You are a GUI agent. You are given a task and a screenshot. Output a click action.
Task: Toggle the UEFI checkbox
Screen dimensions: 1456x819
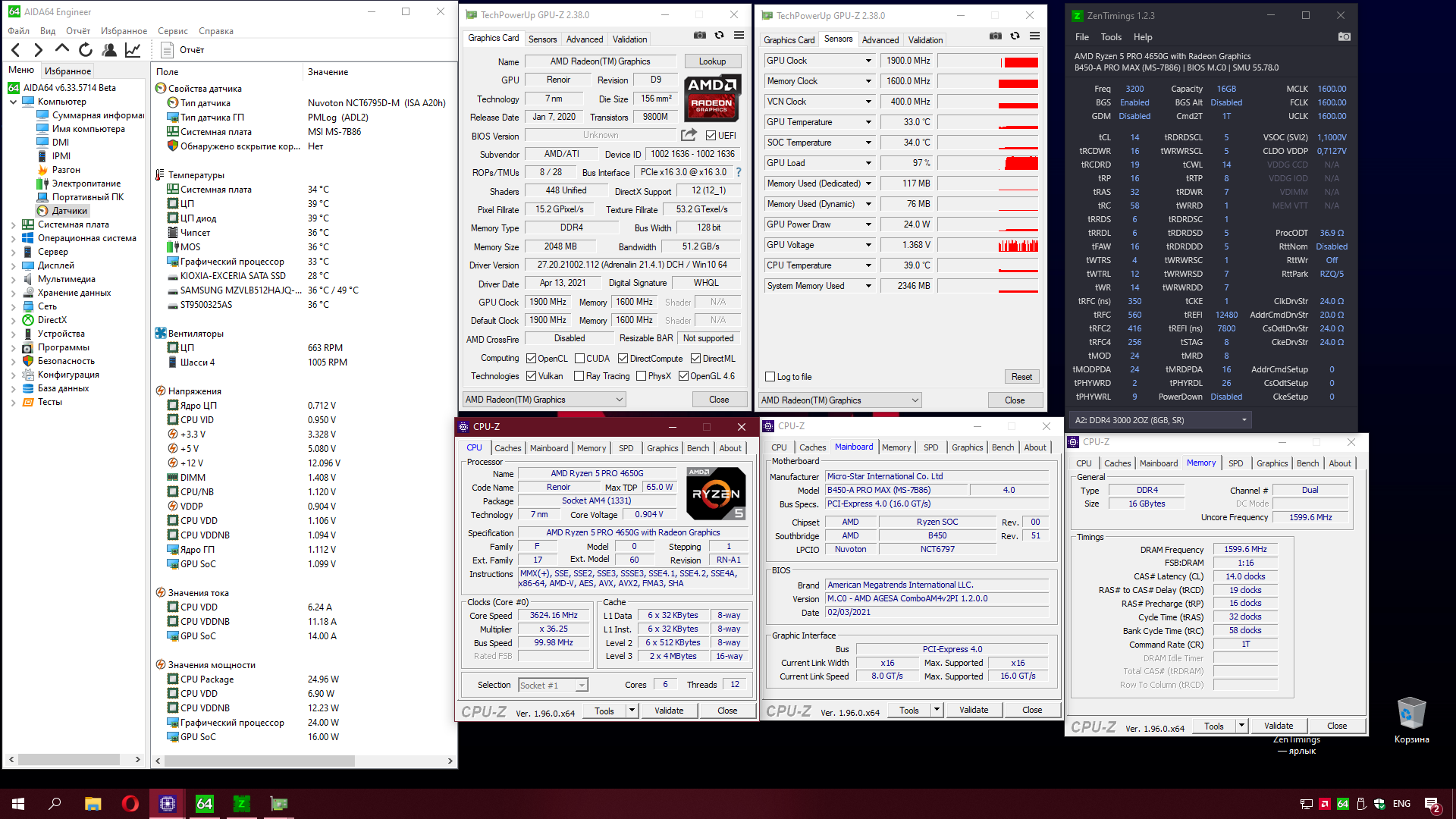coord(711,136)
